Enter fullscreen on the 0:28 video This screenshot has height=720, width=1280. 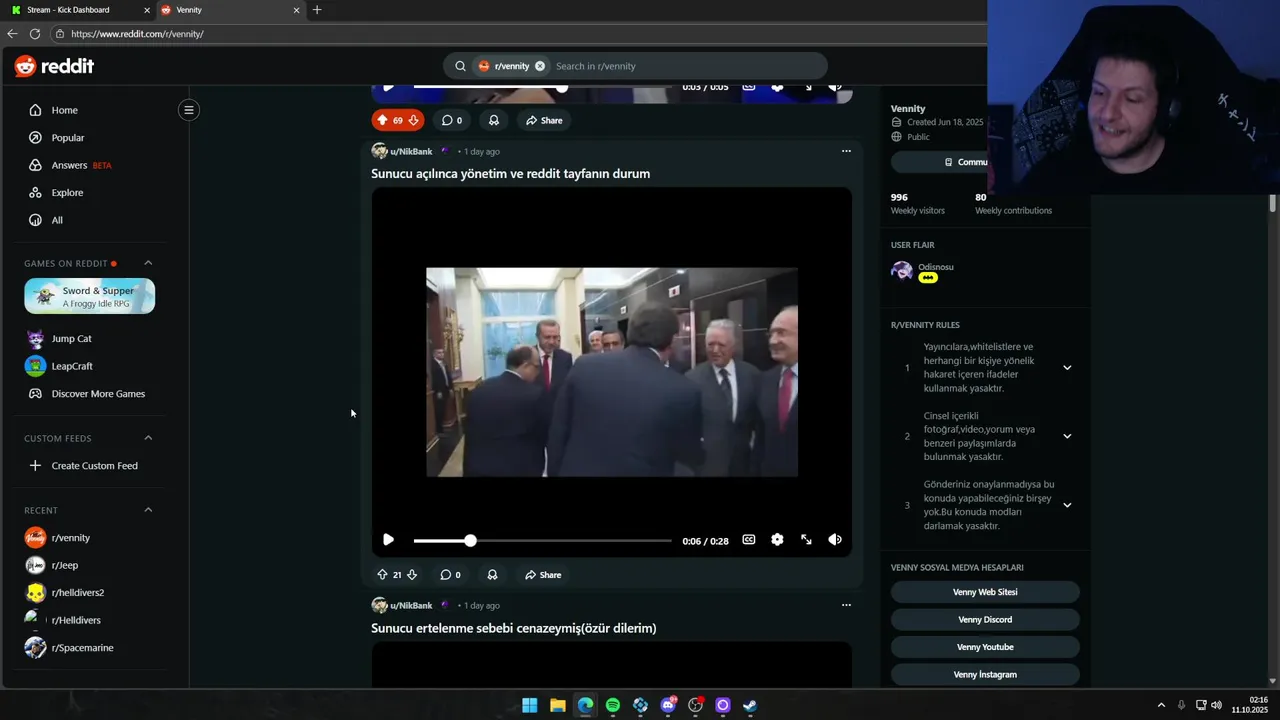click(806, 540)
